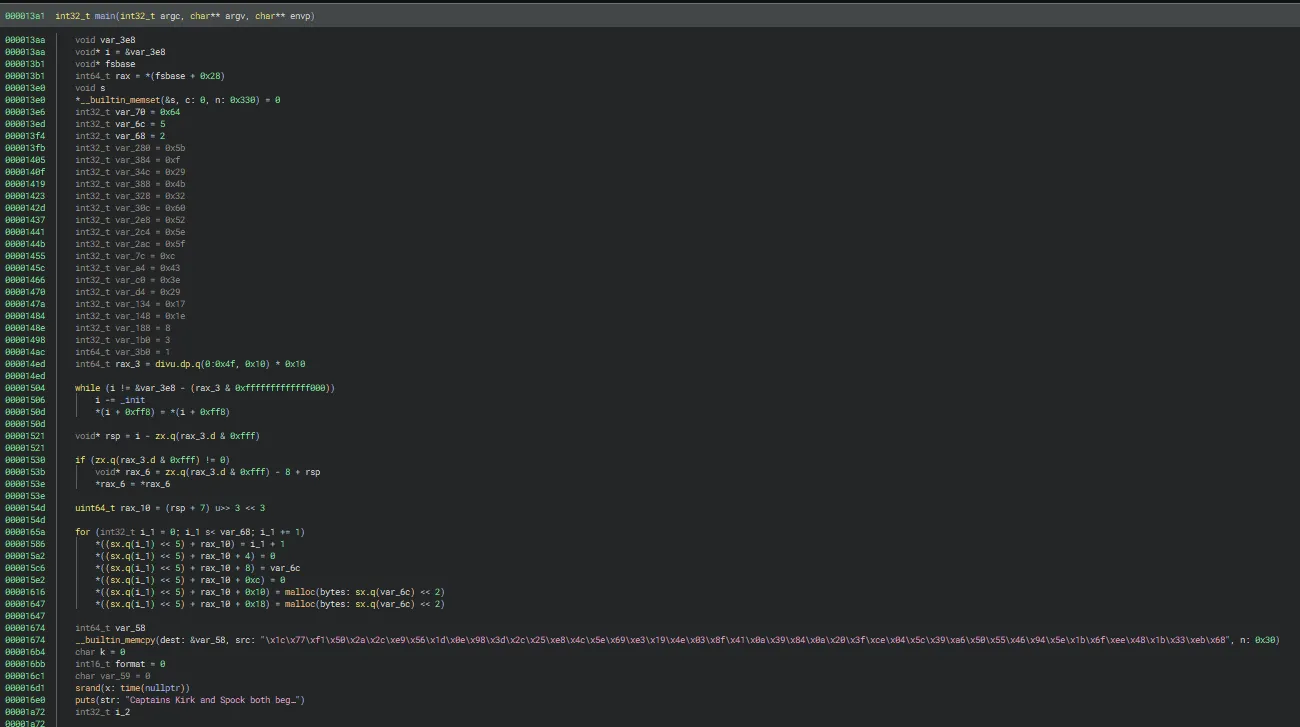Select the 'int64_t var_3b0 = 1' line
This screenshot has width=1300, height=727.
coord(123,352)
